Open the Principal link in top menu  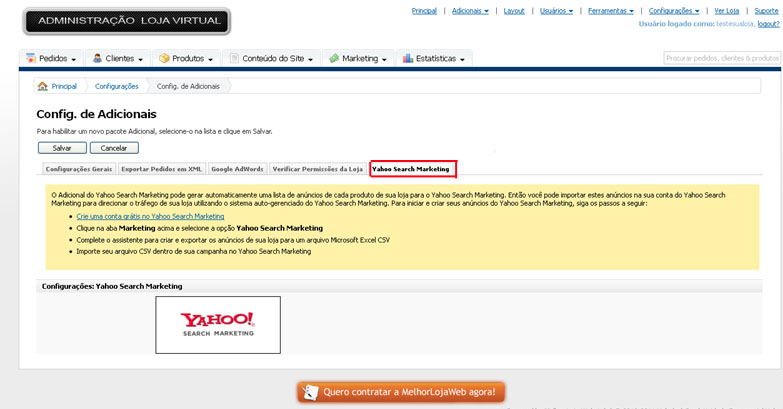pyautogui.click(x=424, y=10)
